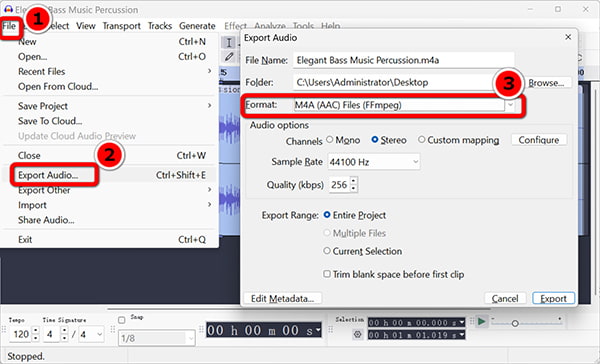600x364 pixels.
Task: Click the Tempo 120 field
Action: (21, 335)
